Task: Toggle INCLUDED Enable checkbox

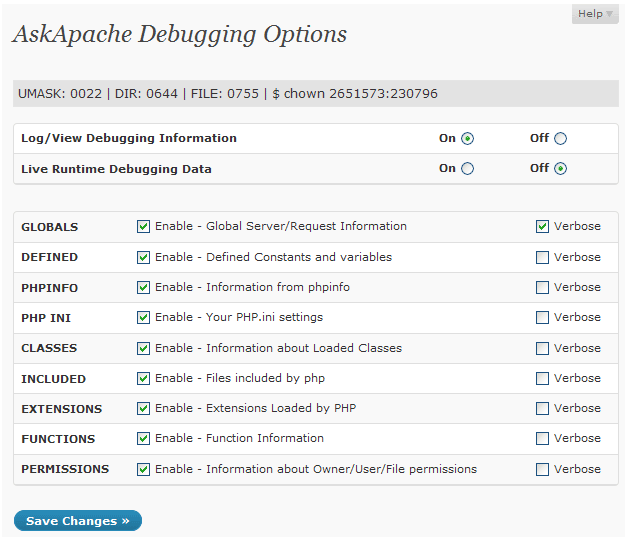Action: (143, 378)
